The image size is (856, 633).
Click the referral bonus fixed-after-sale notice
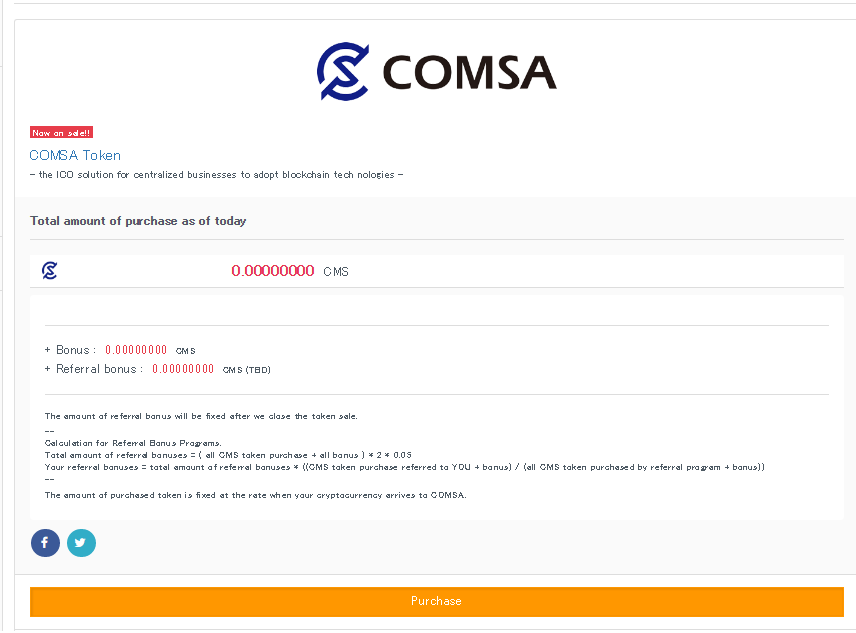click(x=201, y=416)
